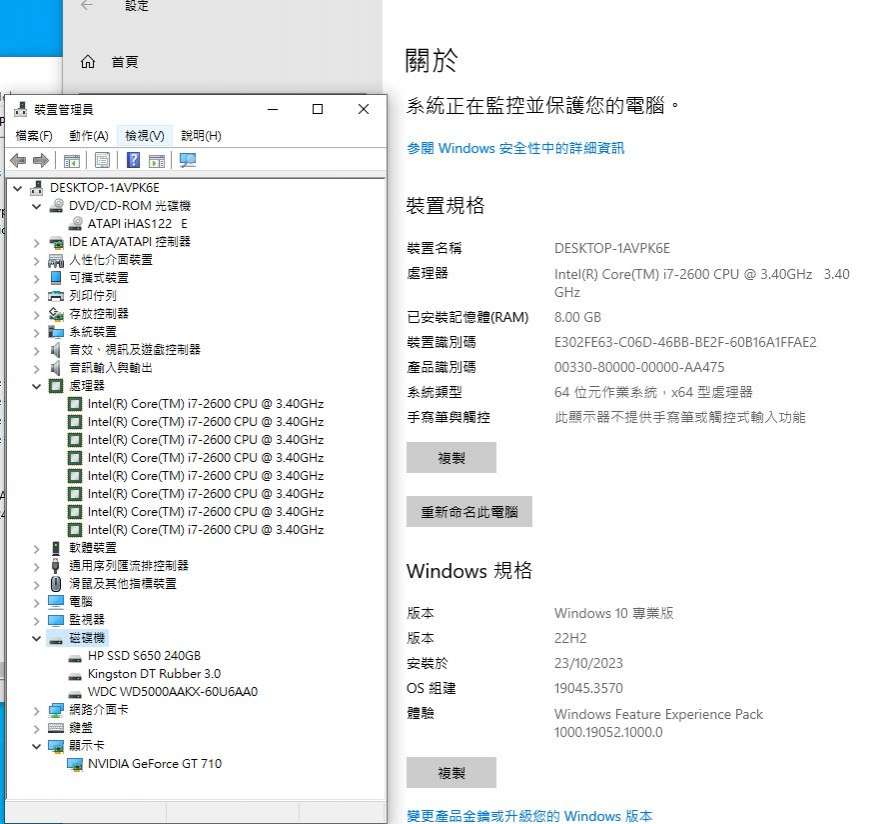Expand the 存放控制器 category

click(36, 314)
